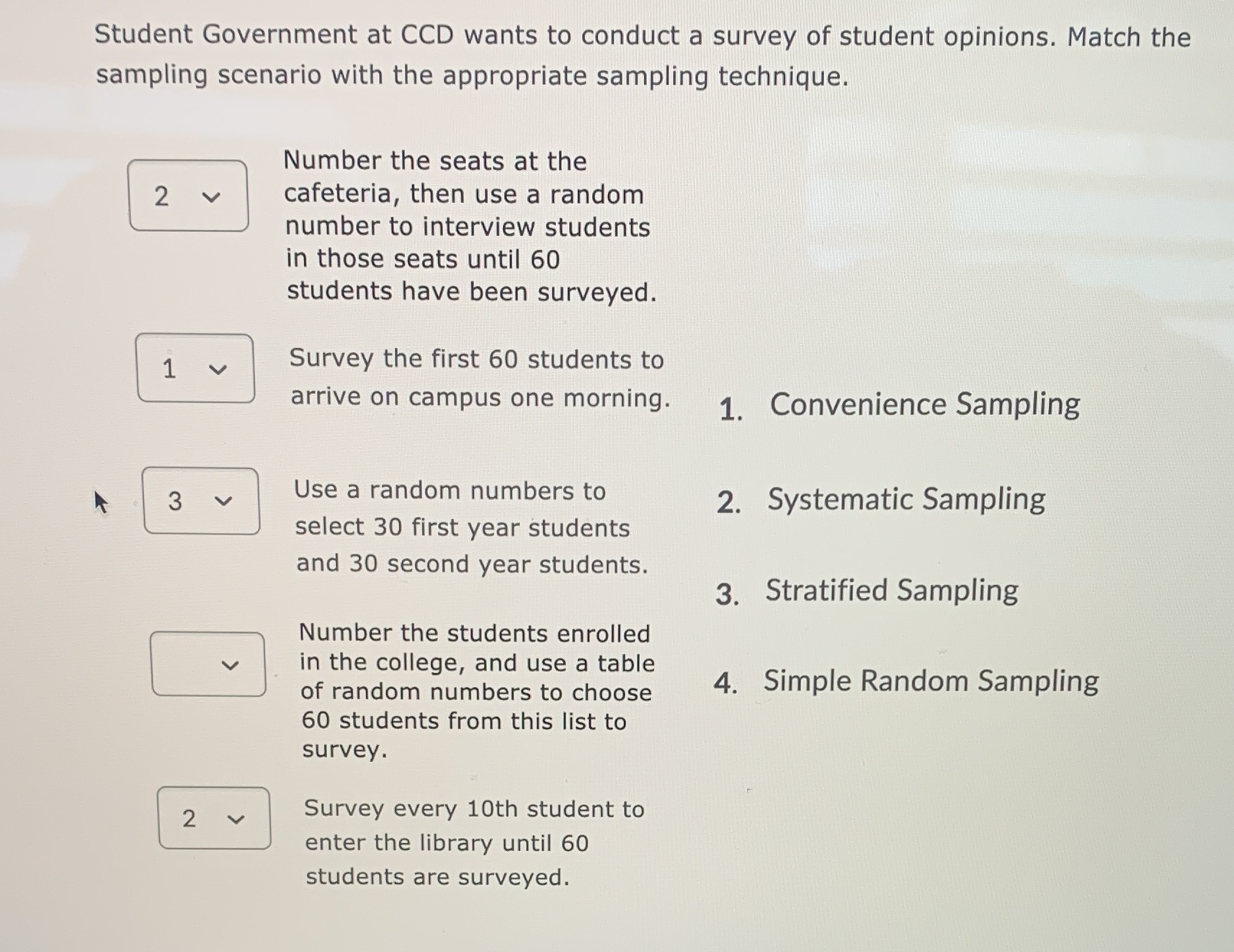
Task: Open the dropdown for the first year students scenario
Action: [x=202, y=501]
